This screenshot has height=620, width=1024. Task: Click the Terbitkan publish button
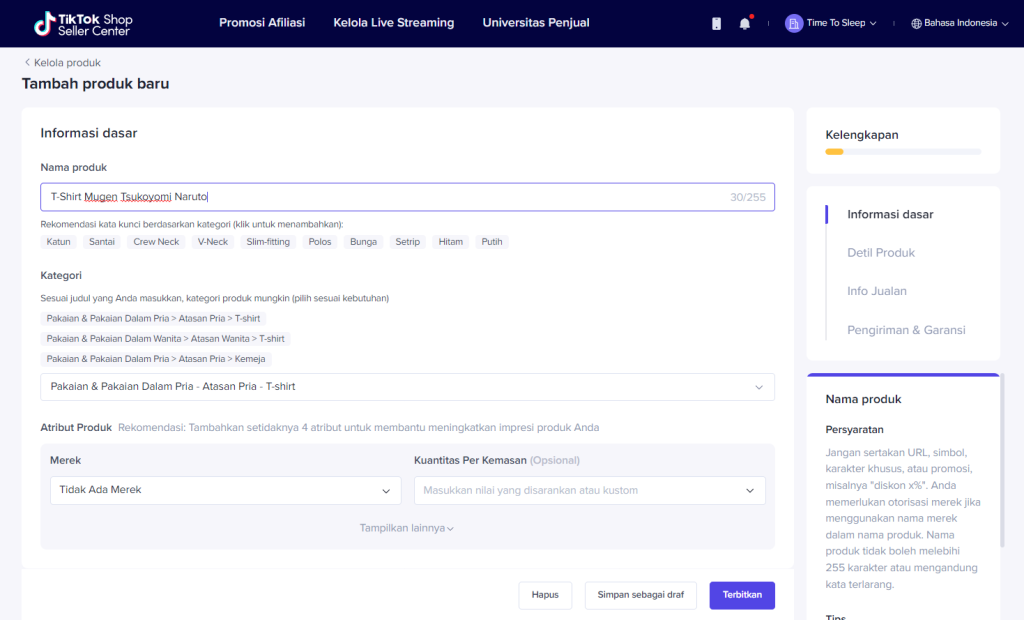741,595
